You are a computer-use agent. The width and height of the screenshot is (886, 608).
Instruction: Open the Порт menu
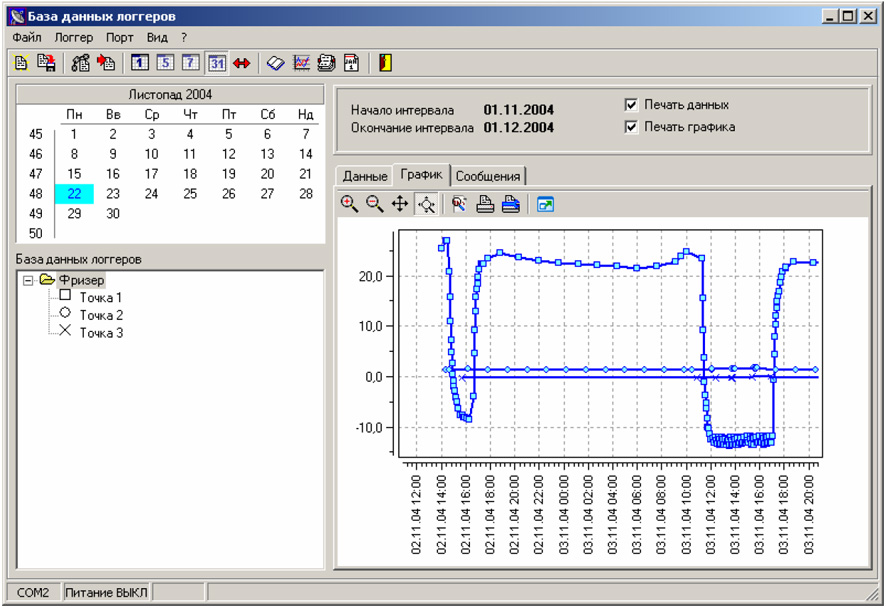pyautogui.click(x=120, y=38)
